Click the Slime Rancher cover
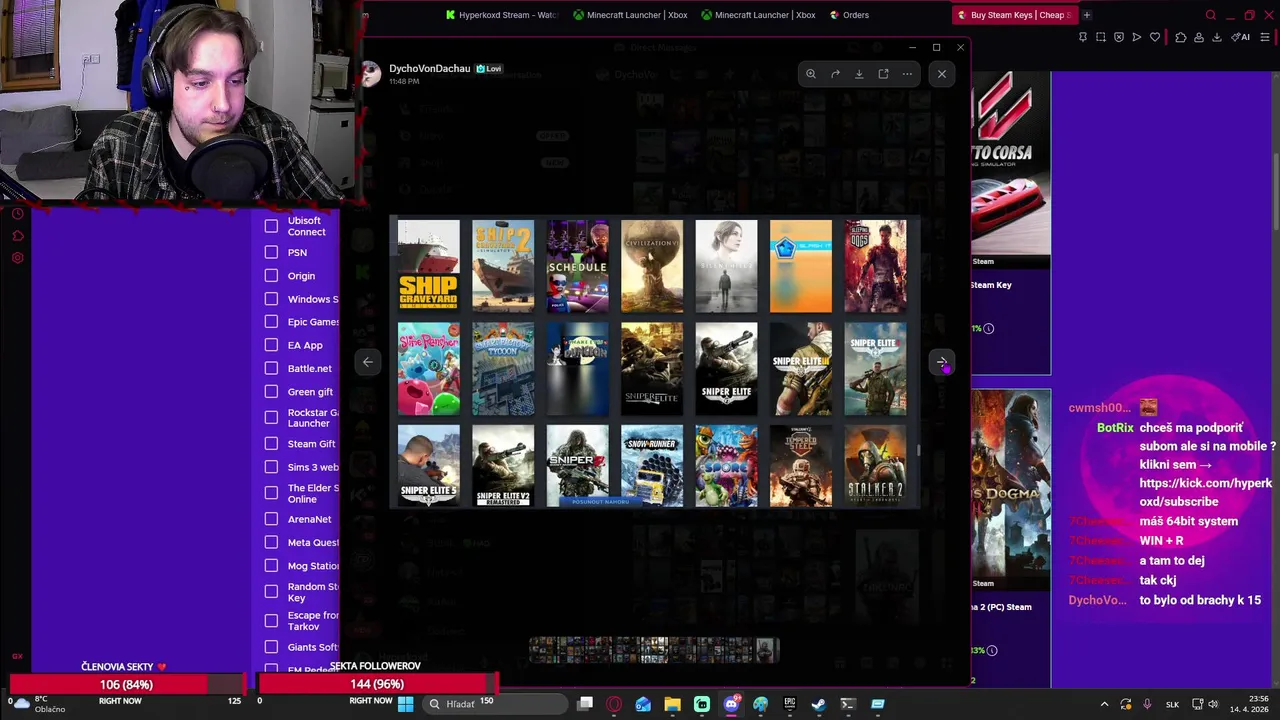The width and height of the screenshot is (1280, 720). [x=429, y=369]
